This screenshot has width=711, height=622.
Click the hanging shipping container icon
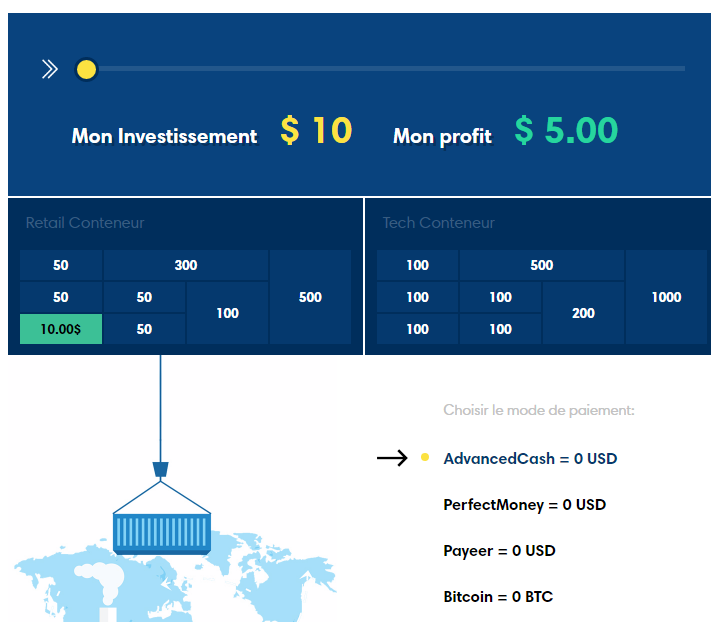click(x=162, y=534)
